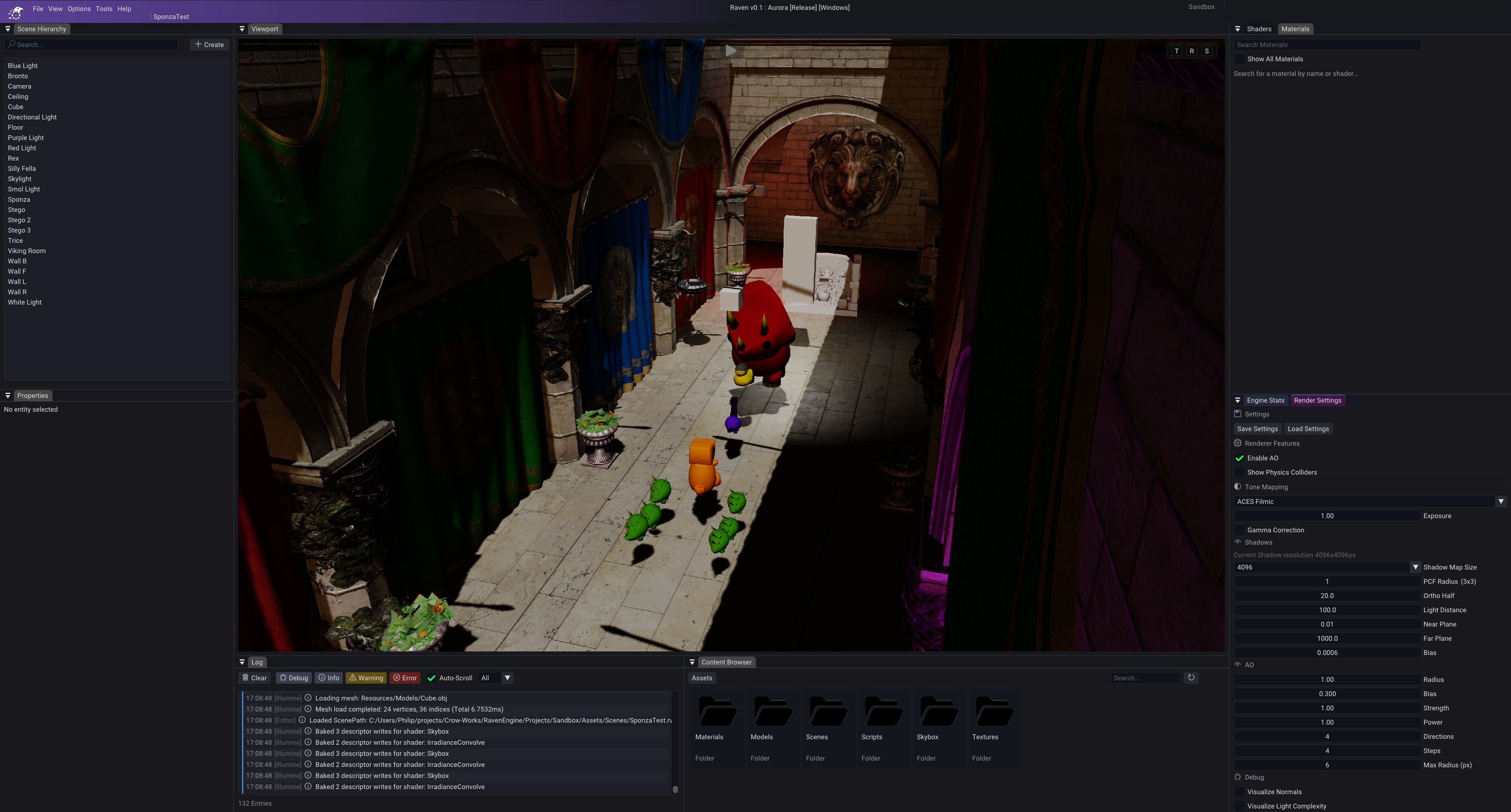Select the Viking Room entity
This screenshot has width=1511, height=812.
tap(27, 251)
